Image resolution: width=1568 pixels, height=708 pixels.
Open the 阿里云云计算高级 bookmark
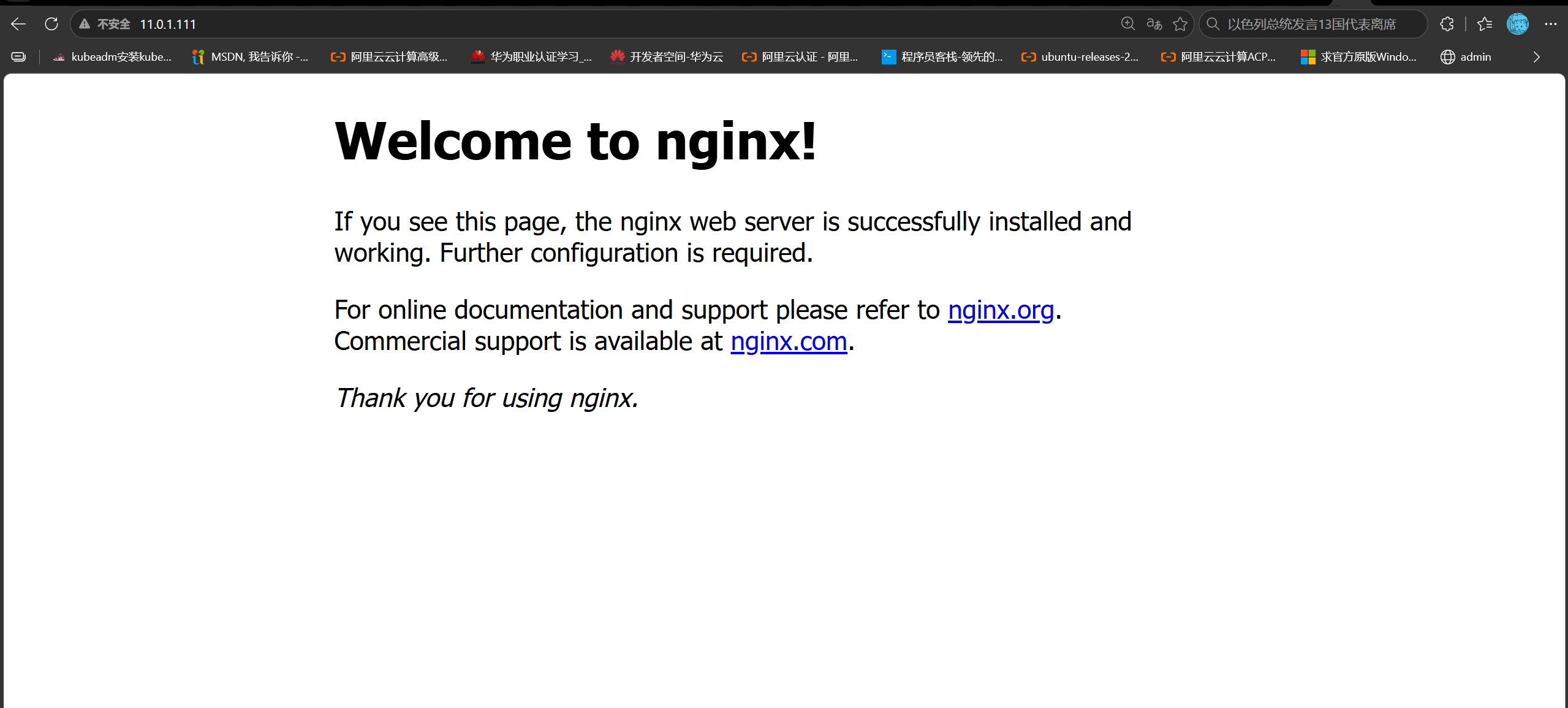(389, 57)
